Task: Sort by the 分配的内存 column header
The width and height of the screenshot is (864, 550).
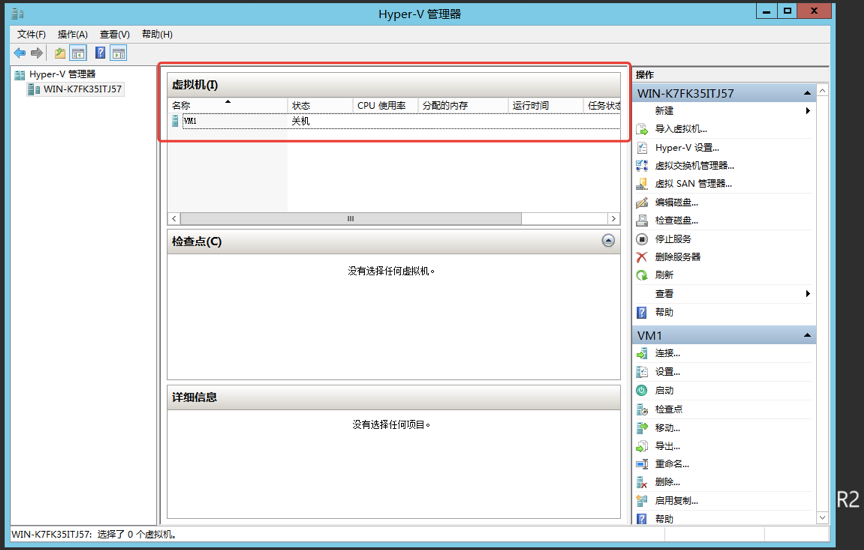Action: click(463, 105)
